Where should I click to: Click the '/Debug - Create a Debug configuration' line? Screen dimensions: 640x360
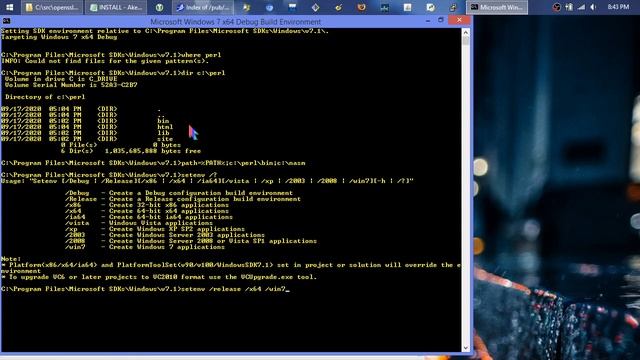pyautogui.click(x=179, y=193)
